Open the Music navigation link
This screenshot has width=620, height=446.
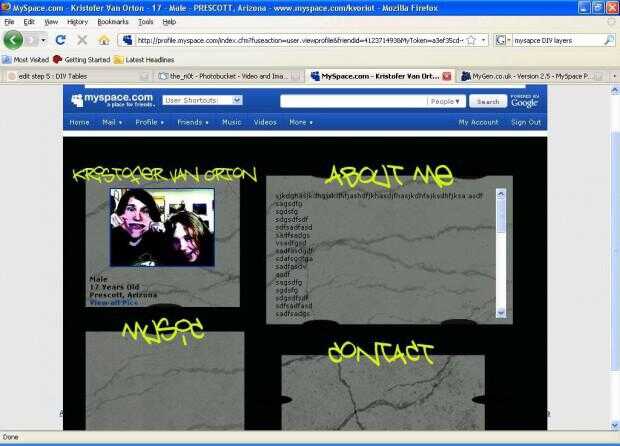tap(232, 122)
